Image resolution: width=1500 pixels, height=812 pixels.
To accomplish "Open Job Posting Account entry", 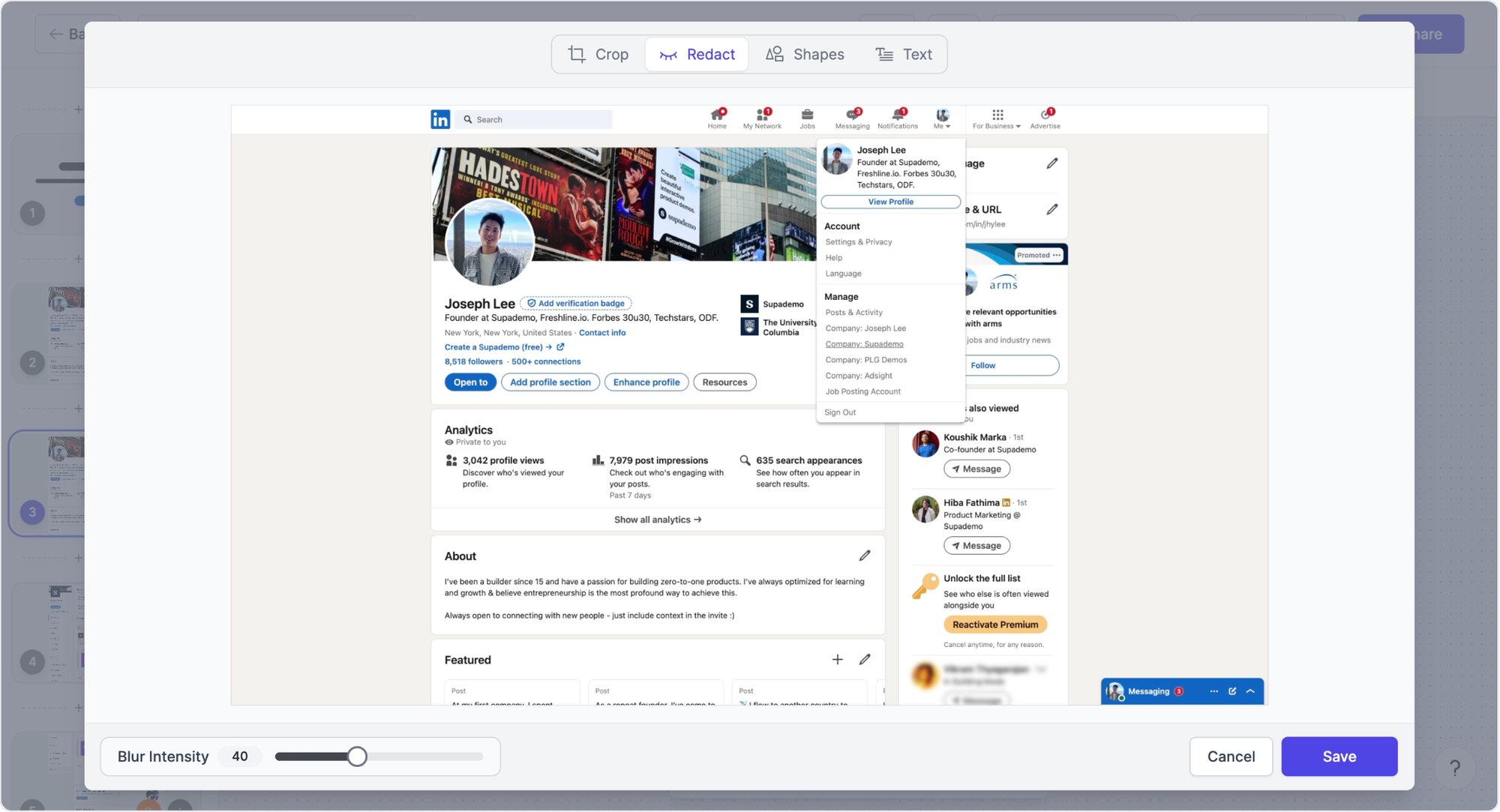I will click(x=862, y=391).
